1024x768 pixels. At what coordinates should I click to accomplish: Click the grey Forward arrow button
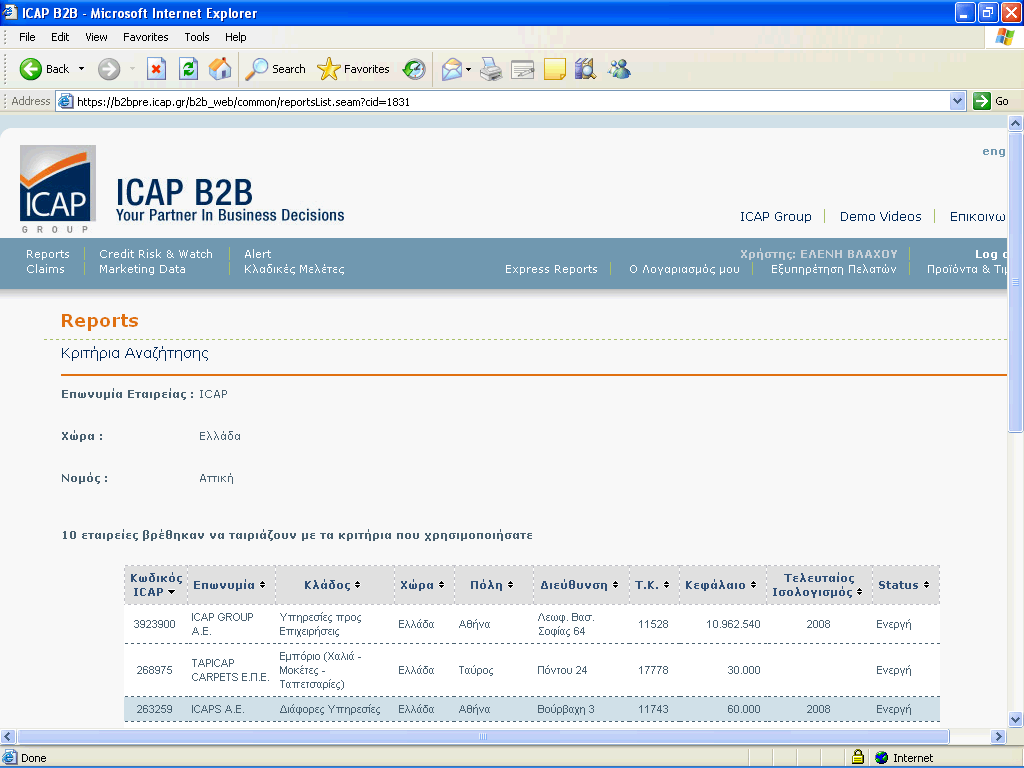click(109, 69)
